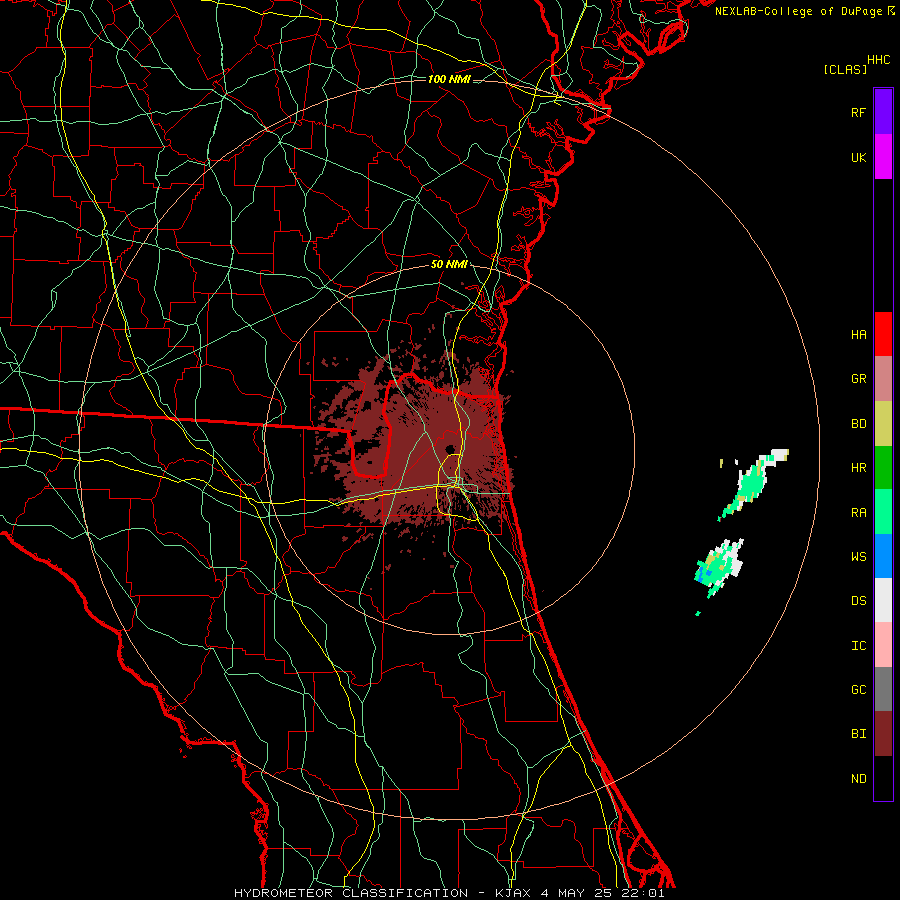
Task: Click the dusty pink GR legend swatch
Action: pos(883,379)
